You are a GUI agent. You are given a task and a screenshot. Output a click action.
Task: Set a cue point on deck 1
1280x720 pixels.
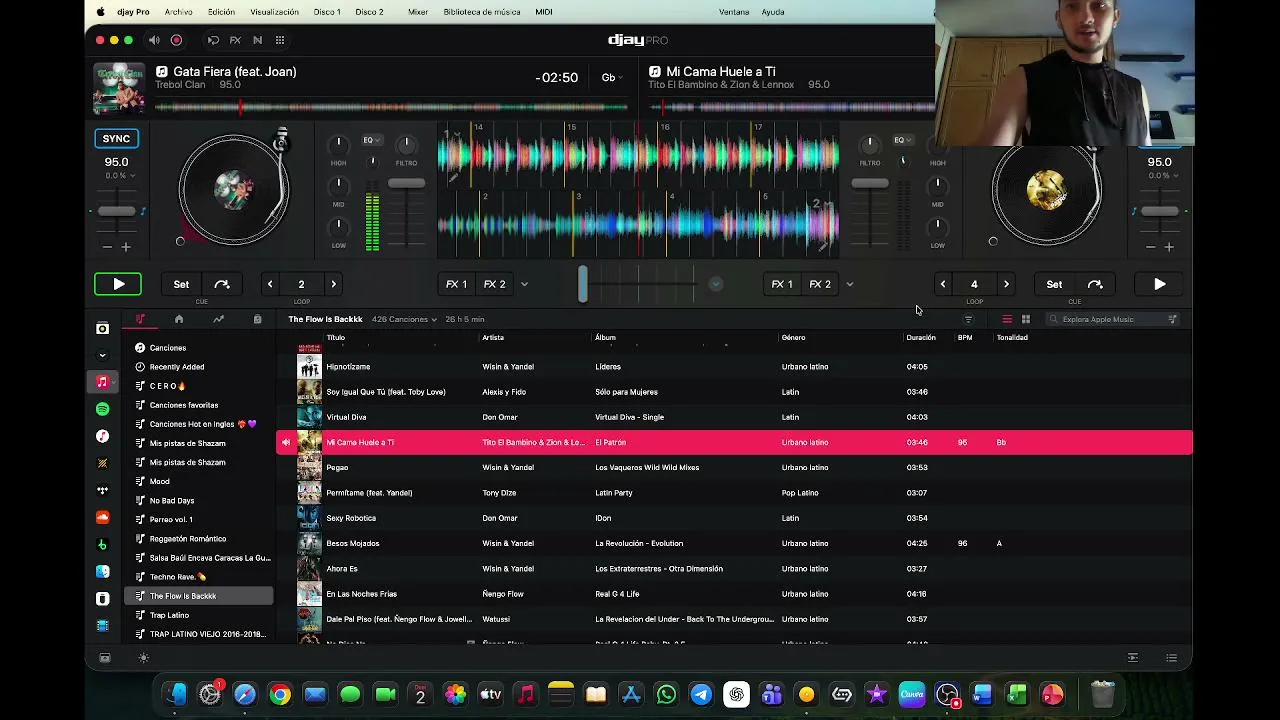(181, 284)
